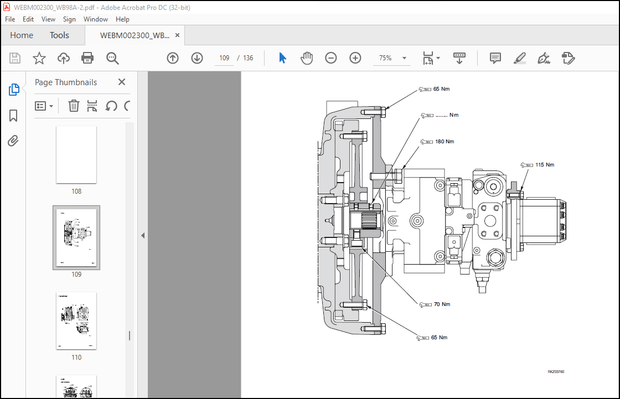Viewport: 620px width, 399px height.
Task: Click the stamp tool icon
Action: pos(568,58)
